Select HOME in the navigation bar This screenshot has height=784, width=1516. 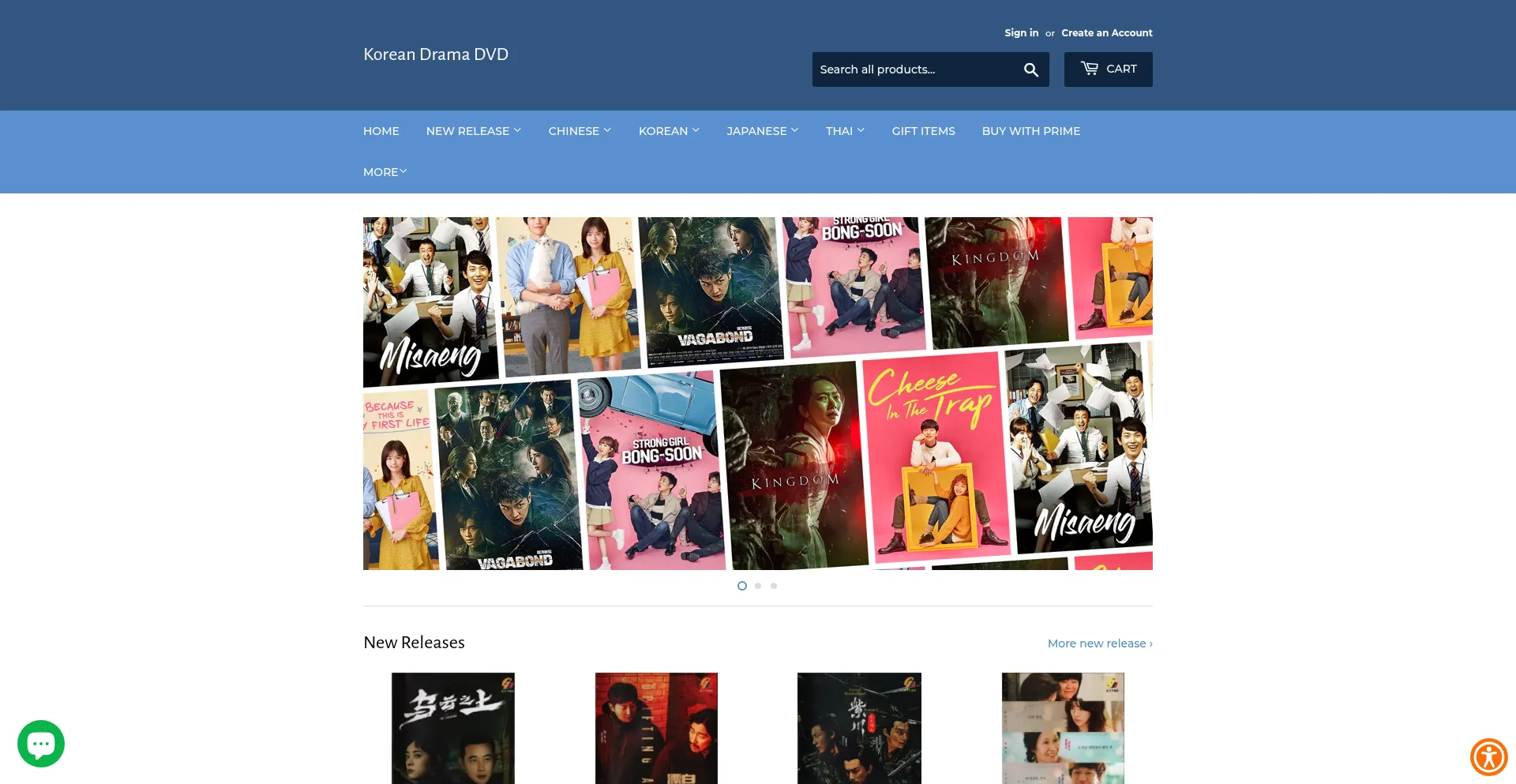click(381, 131)
